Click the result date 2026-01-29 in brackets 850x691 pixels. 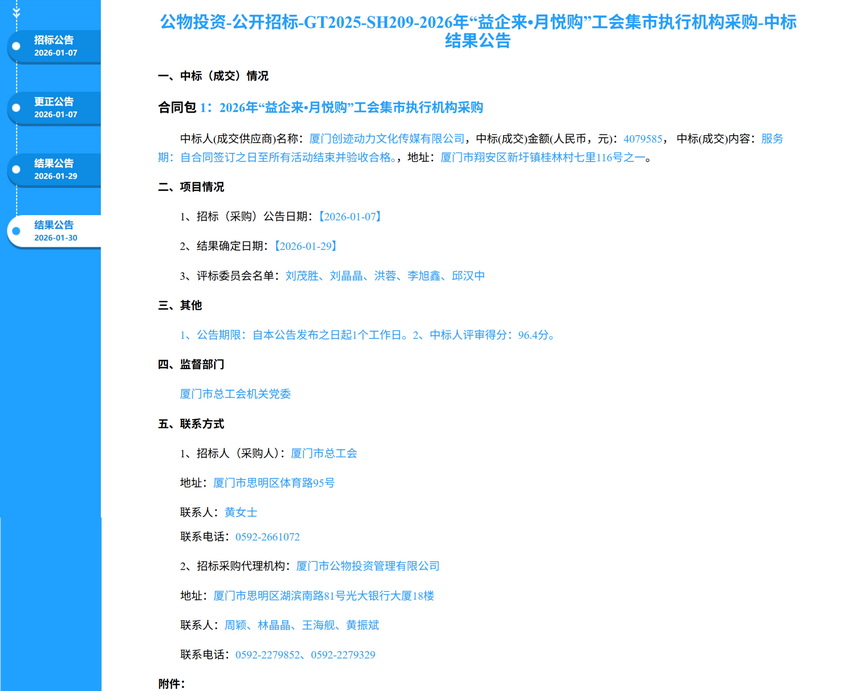coord(305,246)
